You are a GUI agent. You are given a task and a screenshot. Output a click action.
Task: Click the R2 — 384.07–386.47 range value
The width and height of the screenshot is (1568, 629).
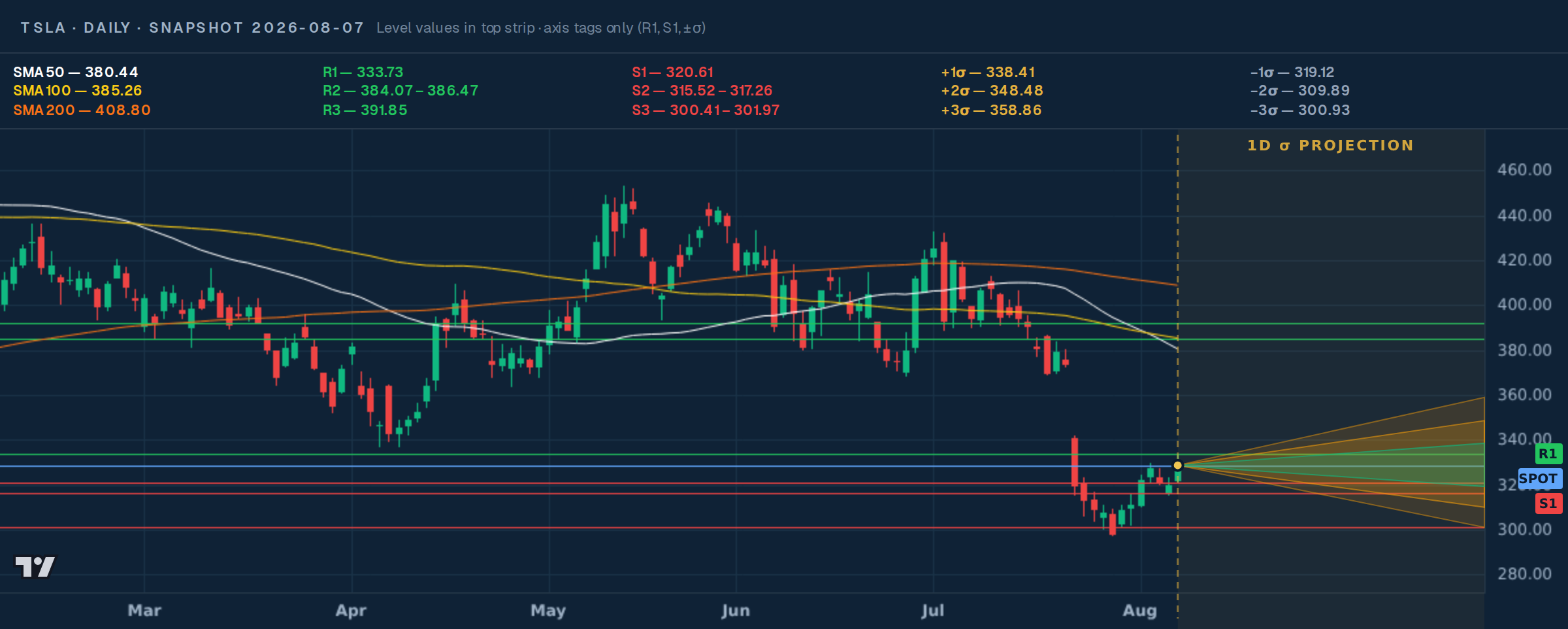click(400, 90)
